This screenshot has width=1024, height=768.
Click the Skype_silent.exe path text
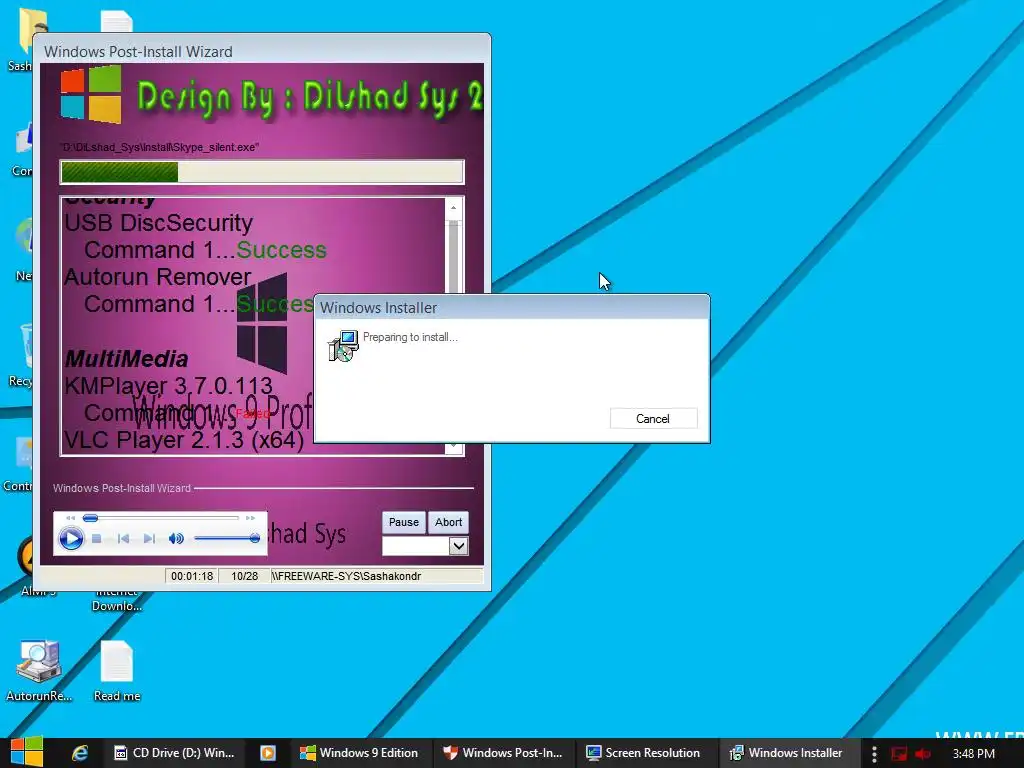(x=159, y=148)
